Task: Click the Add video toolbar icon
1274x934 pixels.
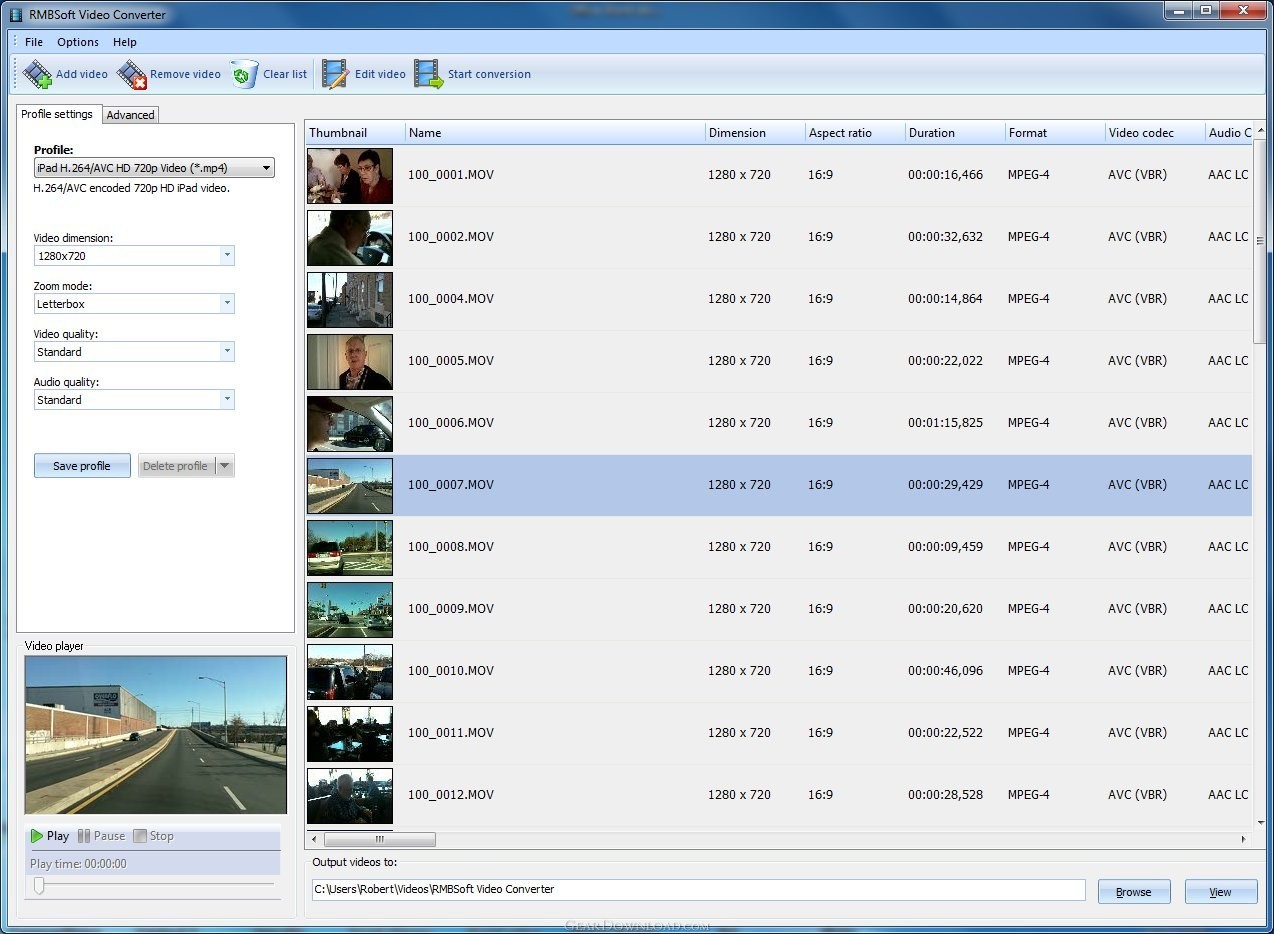Action: click(38, 74)
